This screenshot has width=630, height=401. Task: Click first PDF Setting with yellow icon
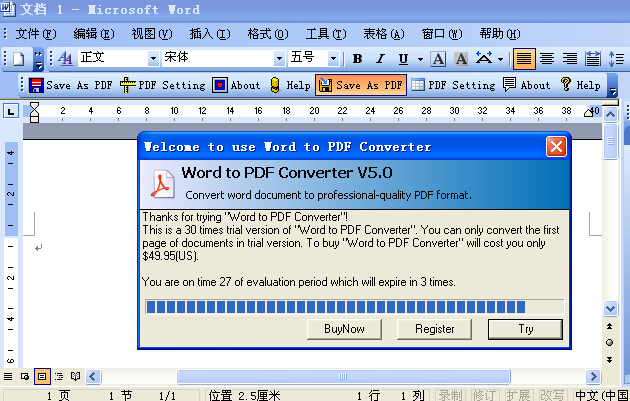(x=163, y=85)
